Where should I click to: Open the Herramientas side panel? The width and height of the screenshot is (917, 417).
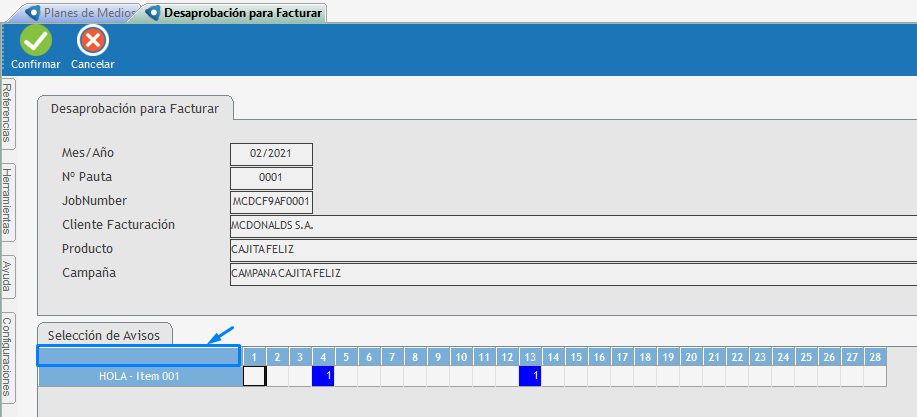pos(8,202)
